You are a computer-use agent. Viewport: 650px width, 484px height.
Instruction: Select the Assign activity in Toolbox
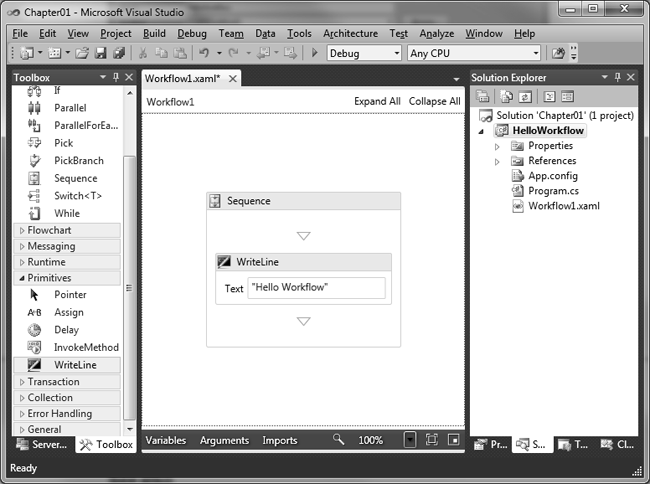click(68, 312)
